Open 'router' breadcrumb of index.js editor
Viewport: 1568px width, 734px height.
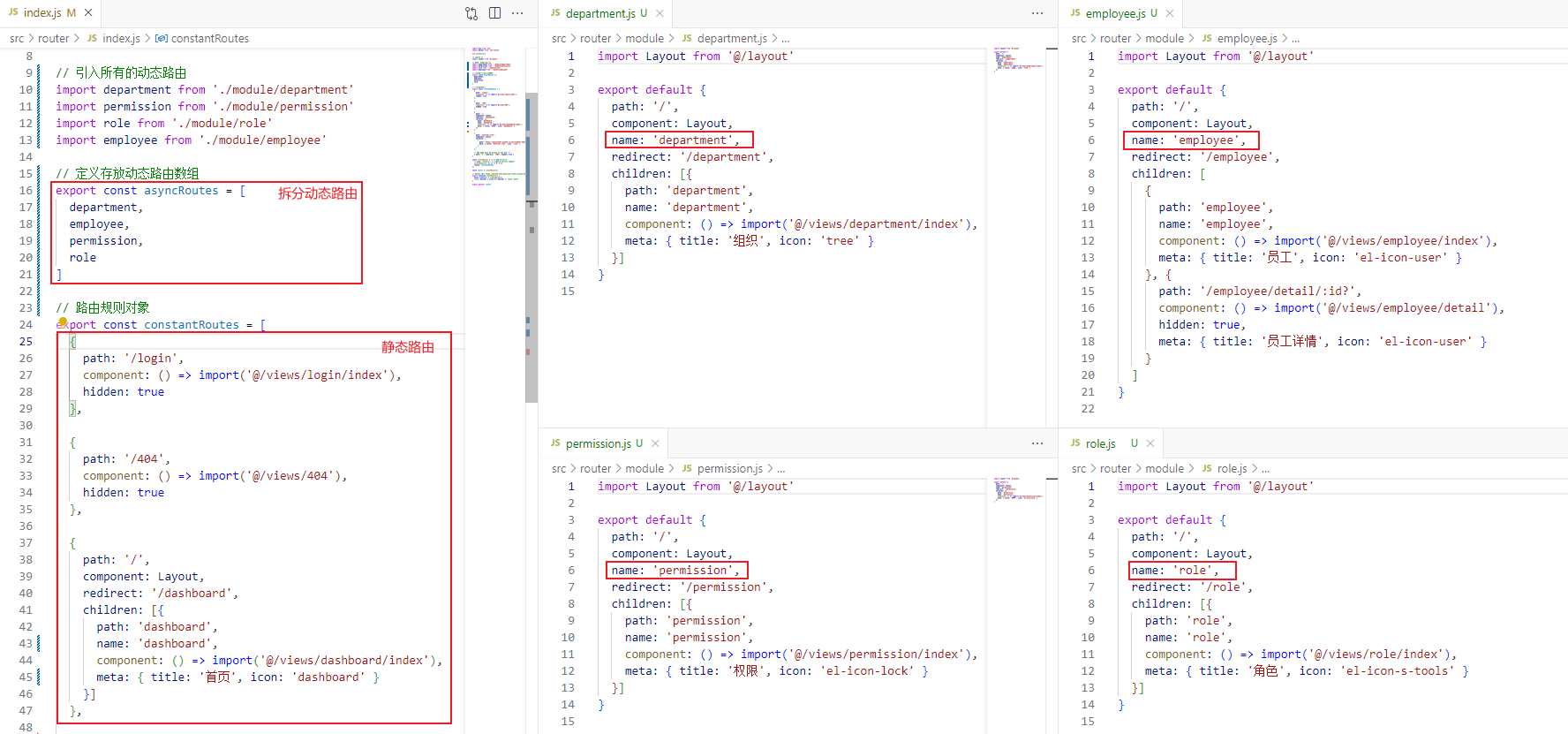click(53, 38)
